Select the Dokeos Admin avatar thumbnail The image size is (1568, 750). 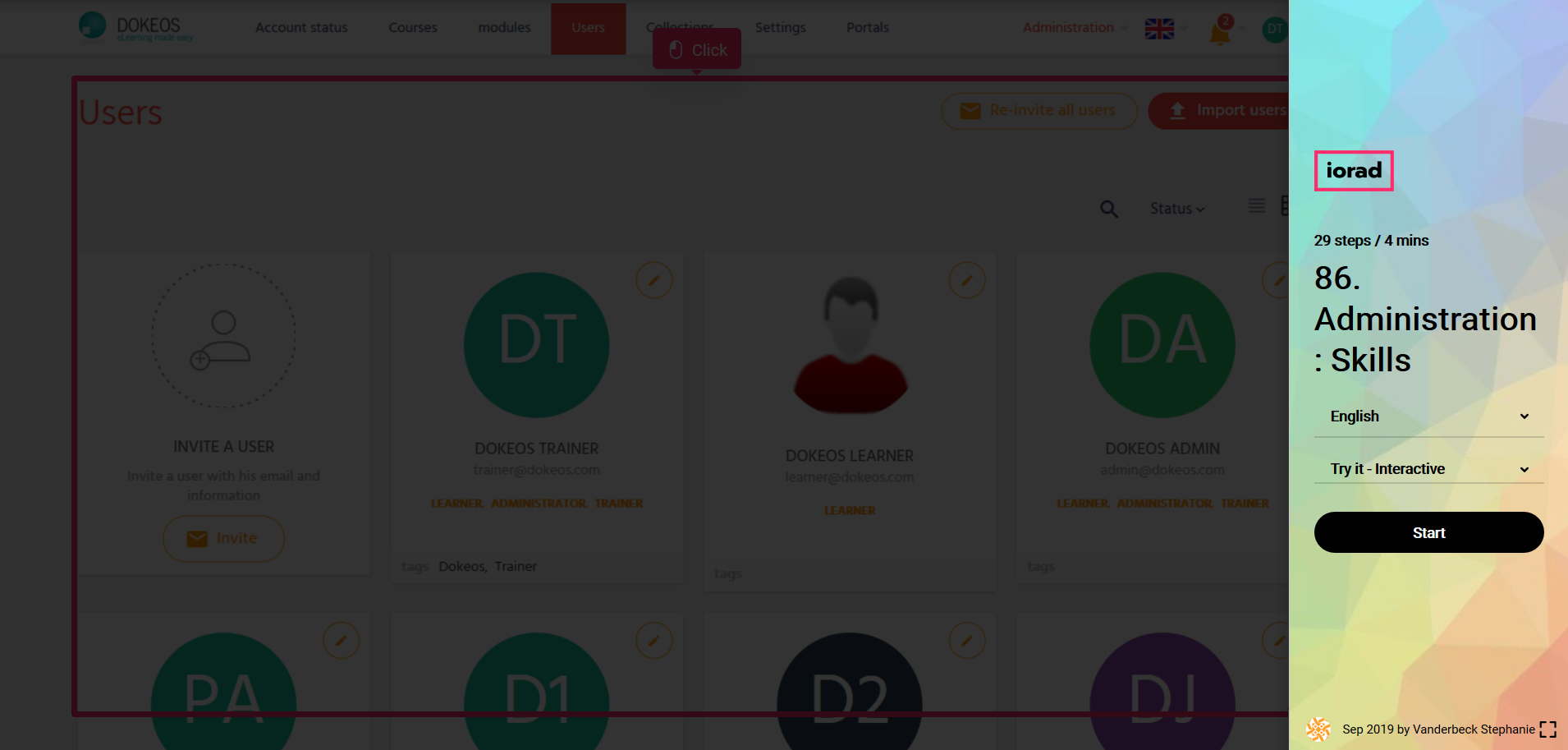(x=1162, y=345)
